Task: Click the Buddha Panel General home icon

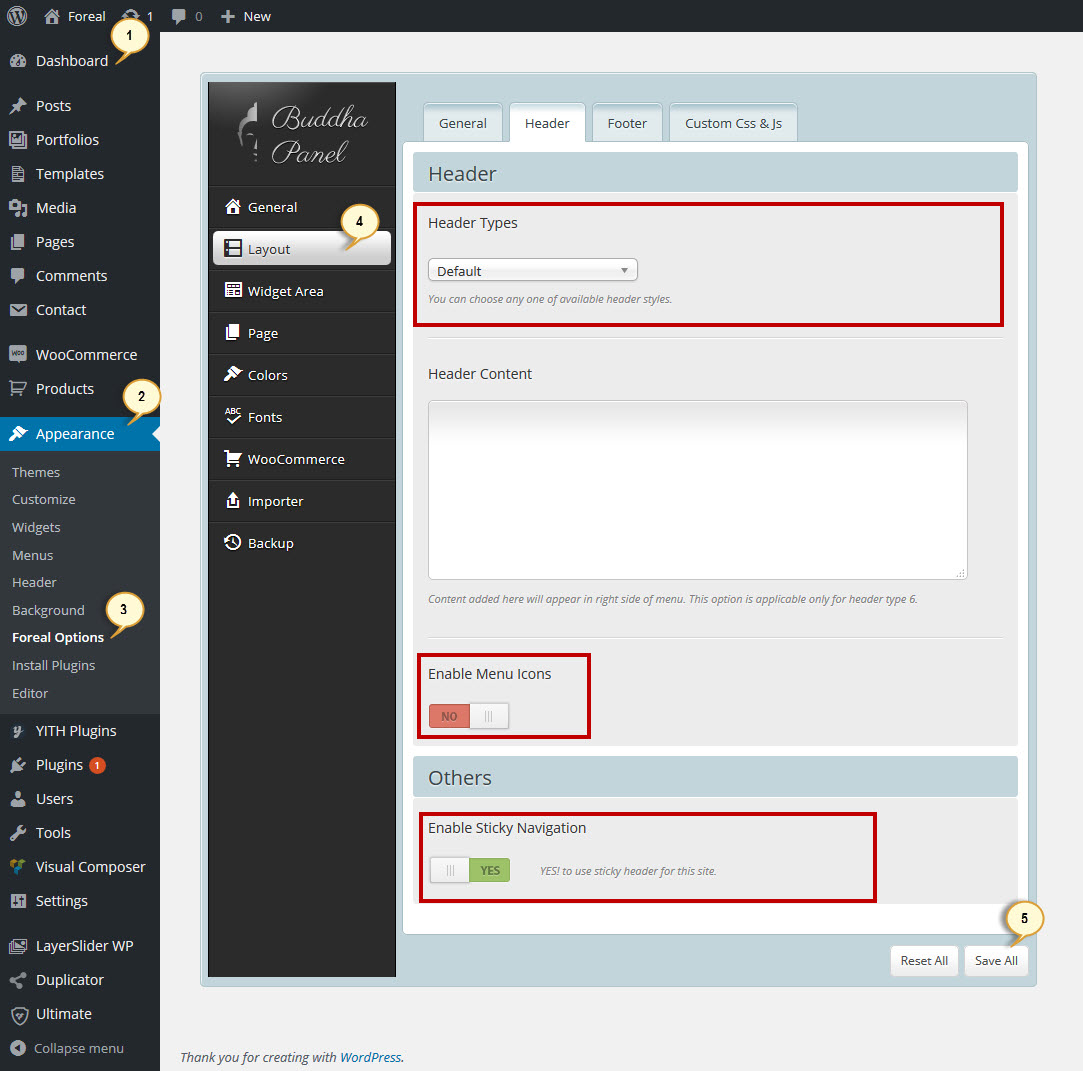Action: [233, 206]
